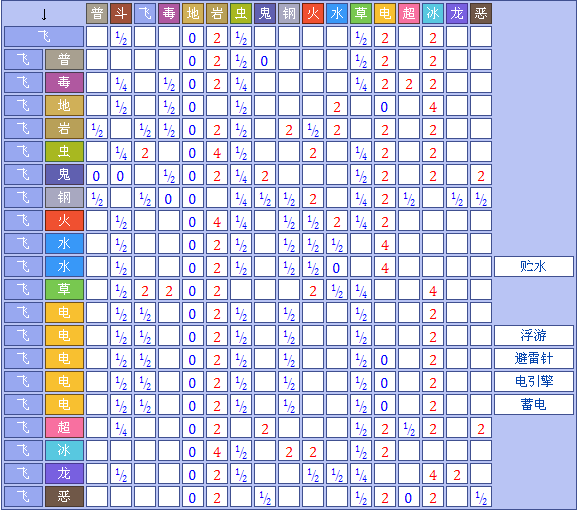Select the single-type 飞 row header
The image size is (579, 510).
tap(44, 37)
